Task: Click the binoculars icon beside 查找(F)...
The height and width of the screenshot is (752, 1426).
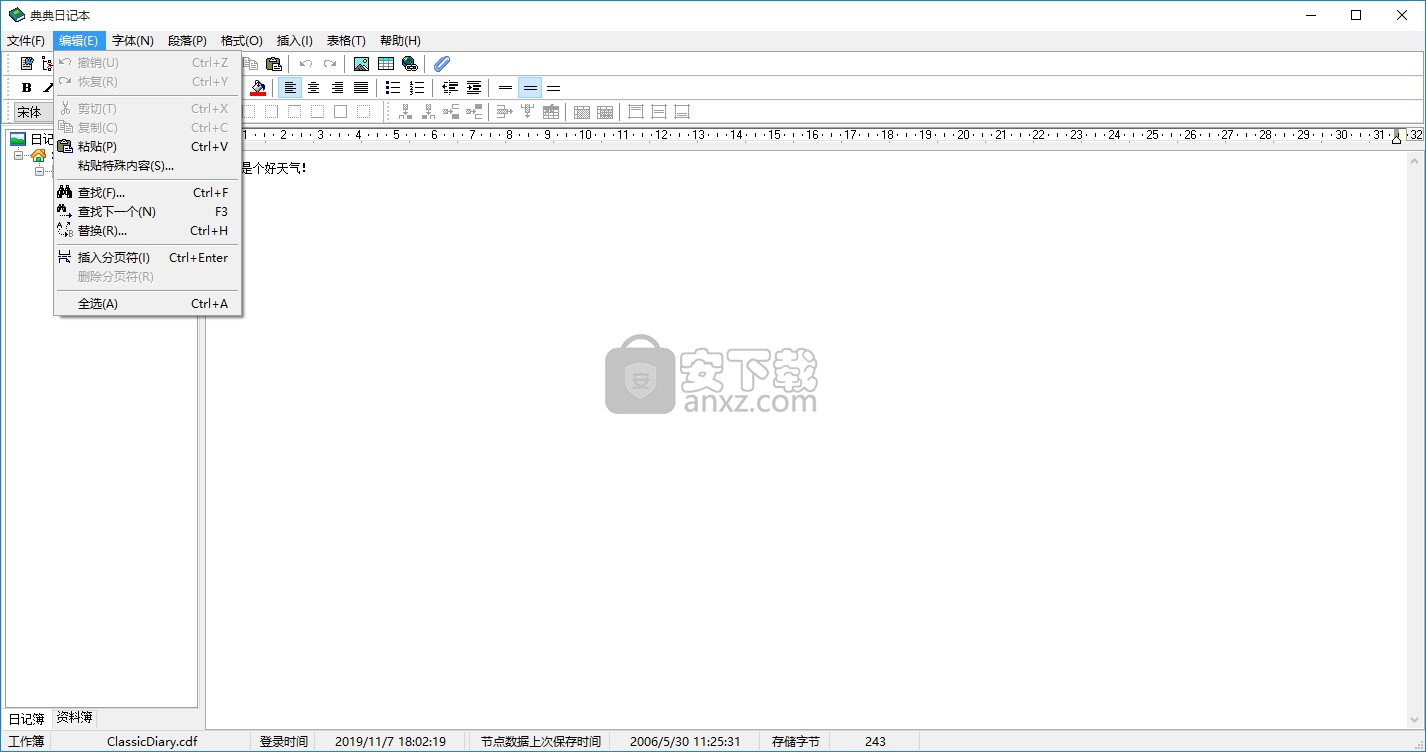Action: tap(65, 192)
